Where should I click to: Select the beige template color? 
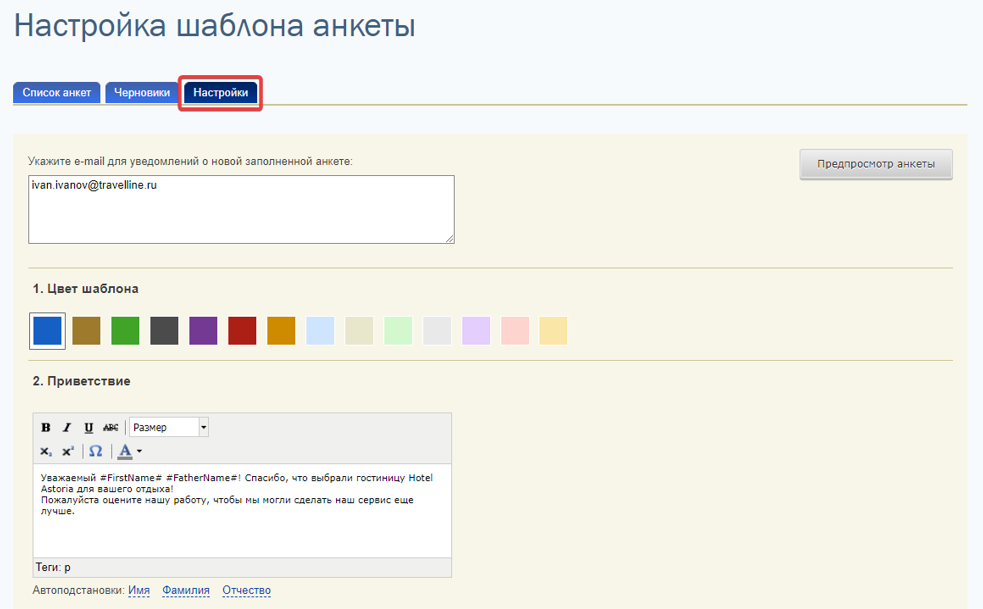coord(359,331)
